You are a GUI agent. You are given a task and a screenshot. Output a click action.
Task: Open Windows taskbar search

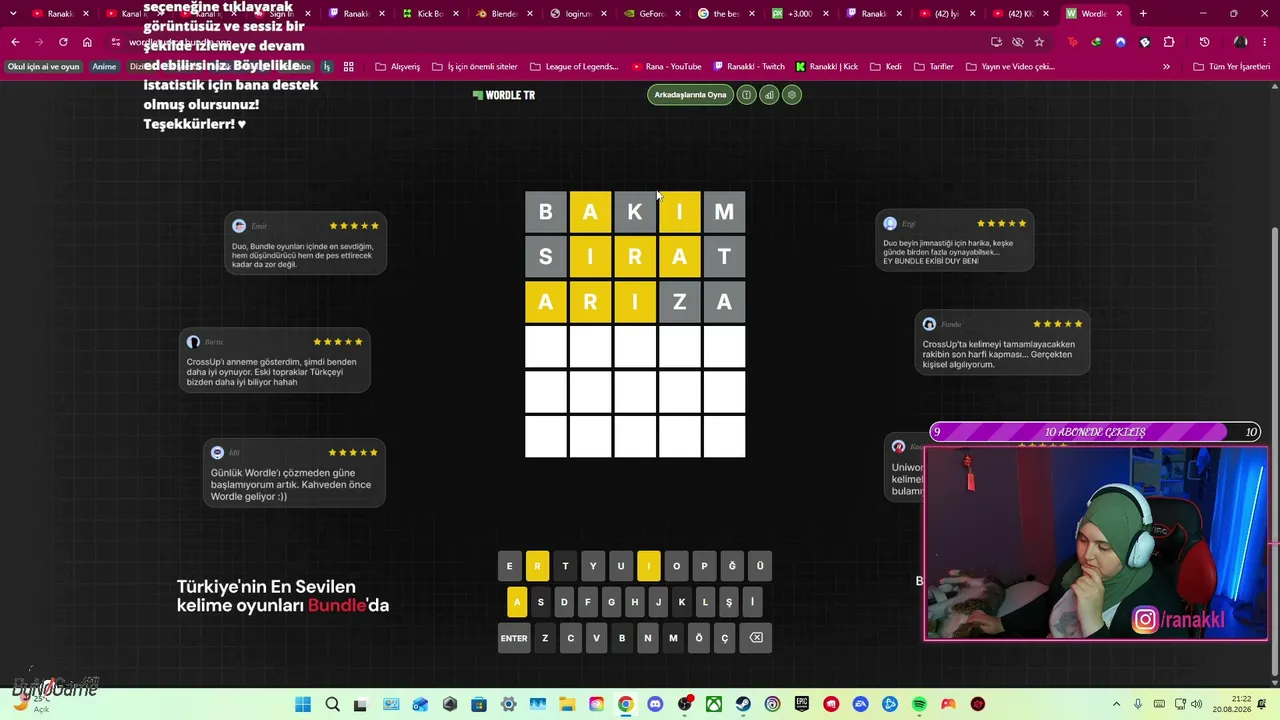pyautogui.click(x=332, y=704)
